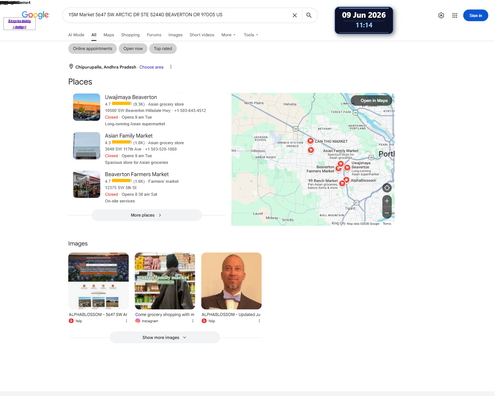Click 'On-site services' text
The width and height of the screenshot is (500, 396).
[120, 201]
